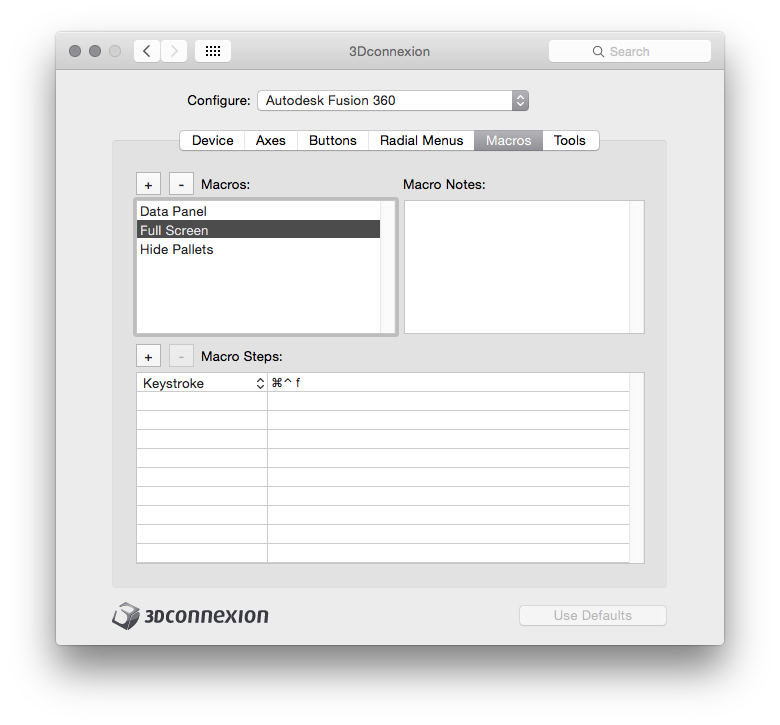780x725 pixels.
Task: Add a macro step with plus button
Action: 148,357
